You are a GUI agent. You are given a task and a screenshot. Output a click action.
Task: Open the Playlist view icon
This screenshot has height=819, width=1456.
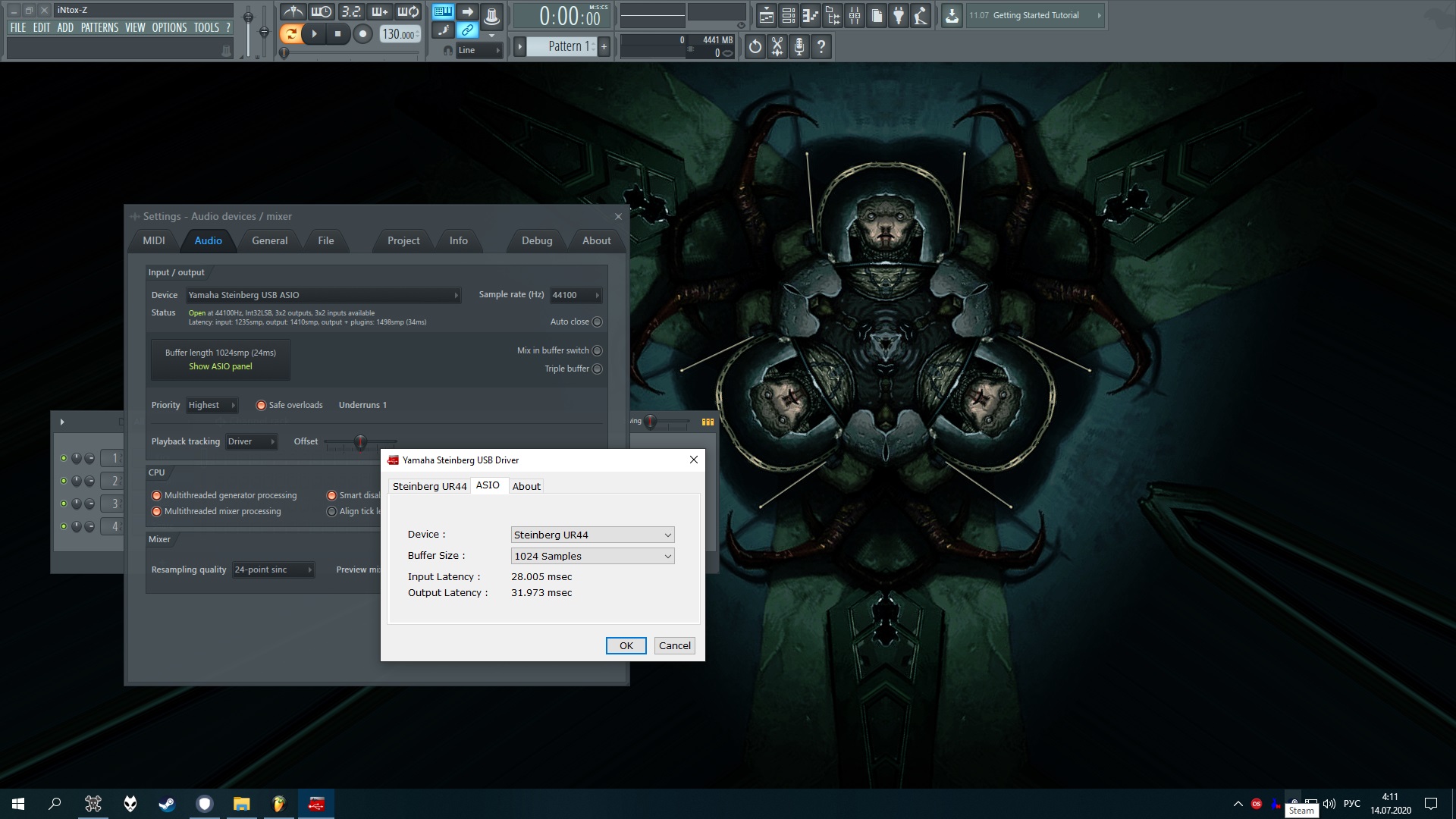click(x=766, y=15)
